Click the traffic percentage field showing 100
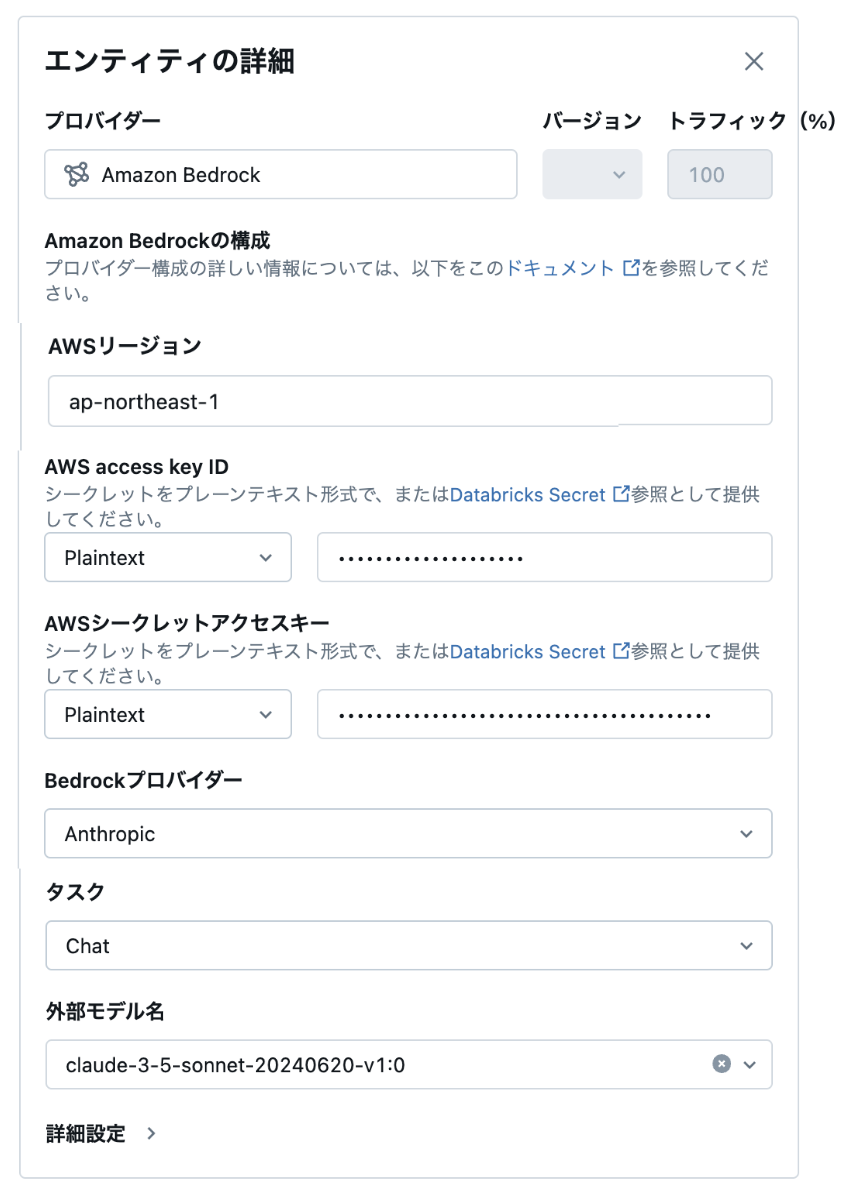The width and height of the screenshot is (864, 1204). tap(720, 174)
